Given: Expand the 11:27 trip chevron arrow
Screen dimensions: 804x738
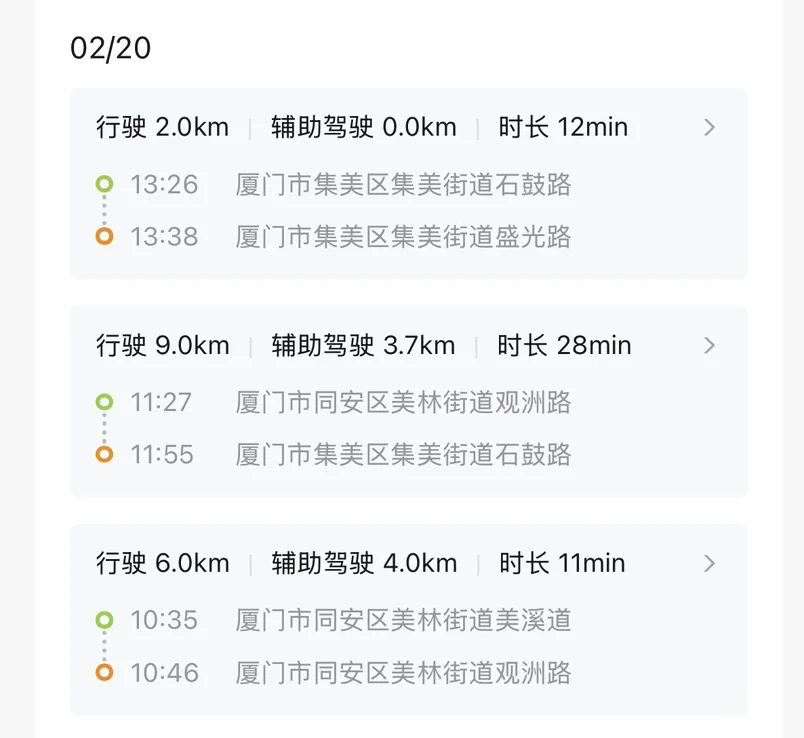Looking at the screenshot, I should (709, 345).
